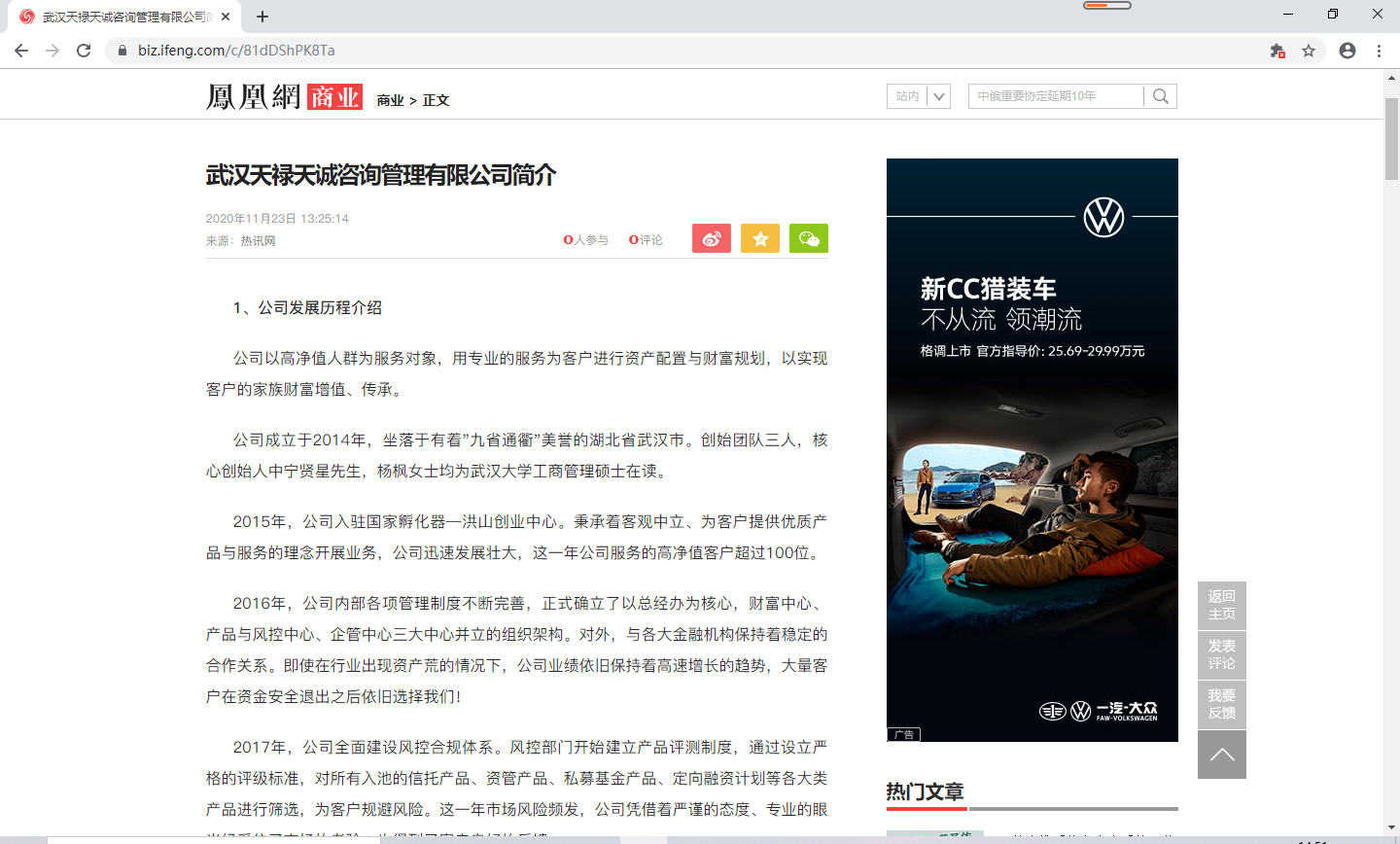Viewport: 1400px width, 844px height.
Task: Share article via WeChat icon
Action: pos(809,238)
